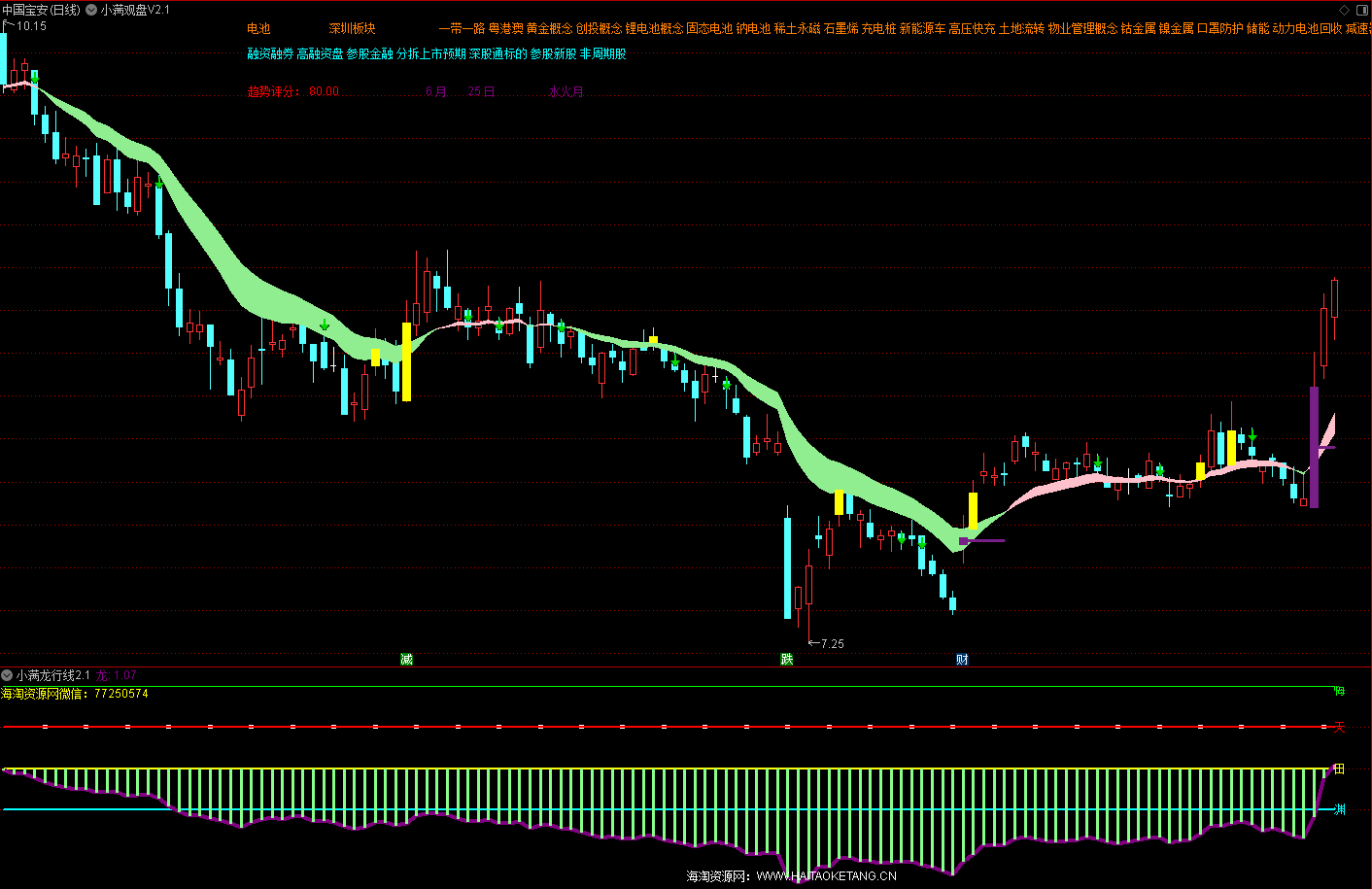Click the 创投概念 concept tag
Viewport: 1372px width, 889px height.
[x=599, y=29]
